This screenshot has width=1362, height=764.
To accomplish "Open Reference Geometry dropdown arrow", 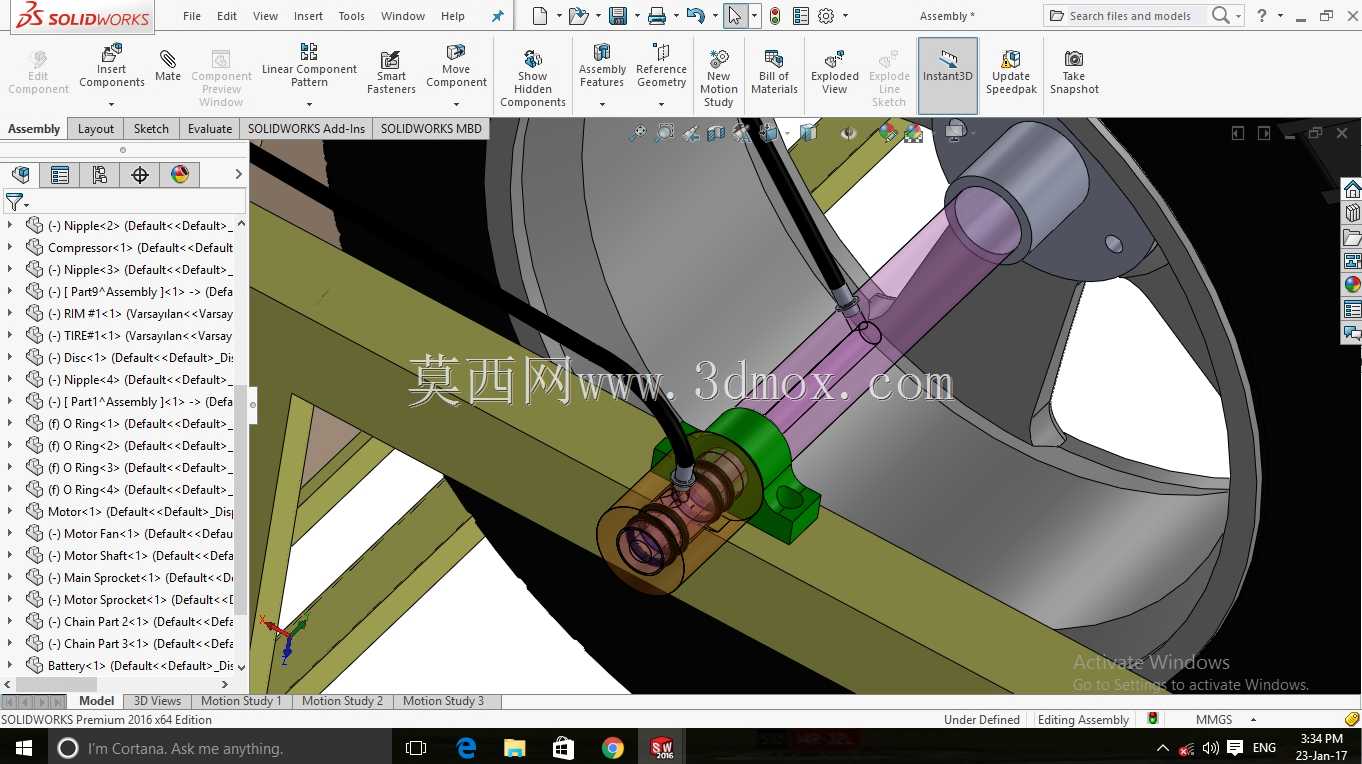I will (661, 104).
